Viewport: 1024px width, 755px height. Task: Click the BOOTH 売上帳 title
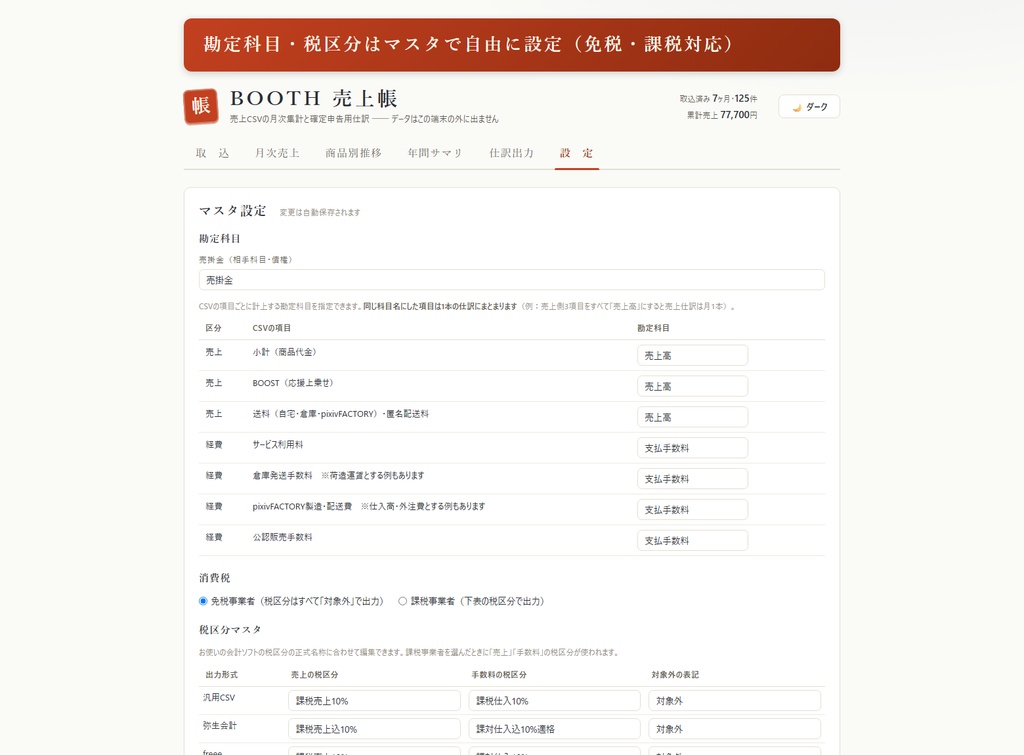pos(313,99)
